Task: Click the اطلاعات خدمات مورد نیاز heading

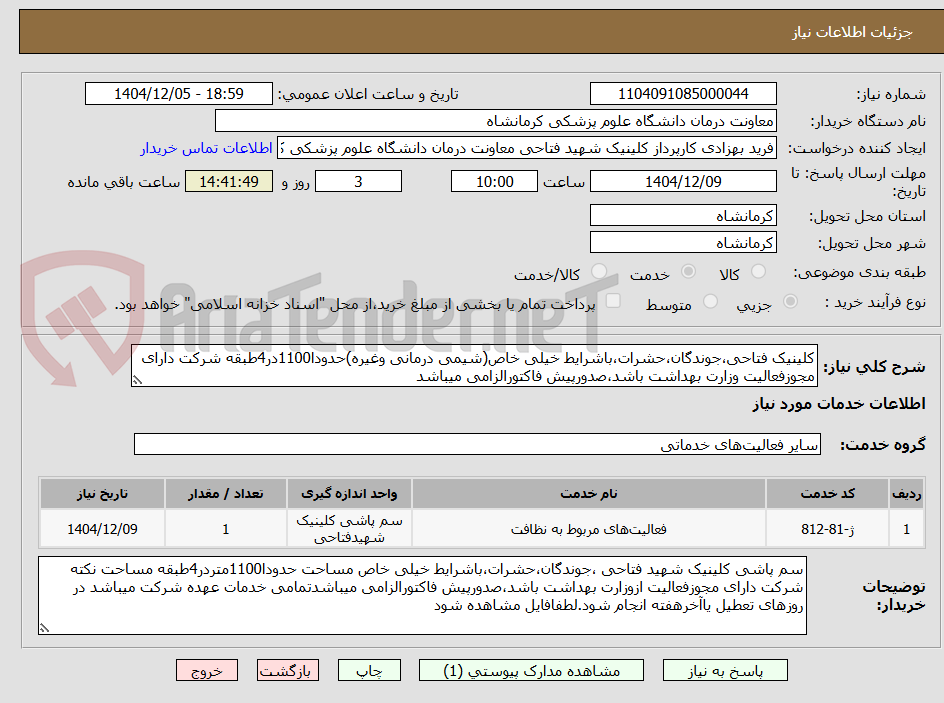Action: pos(839,404)
